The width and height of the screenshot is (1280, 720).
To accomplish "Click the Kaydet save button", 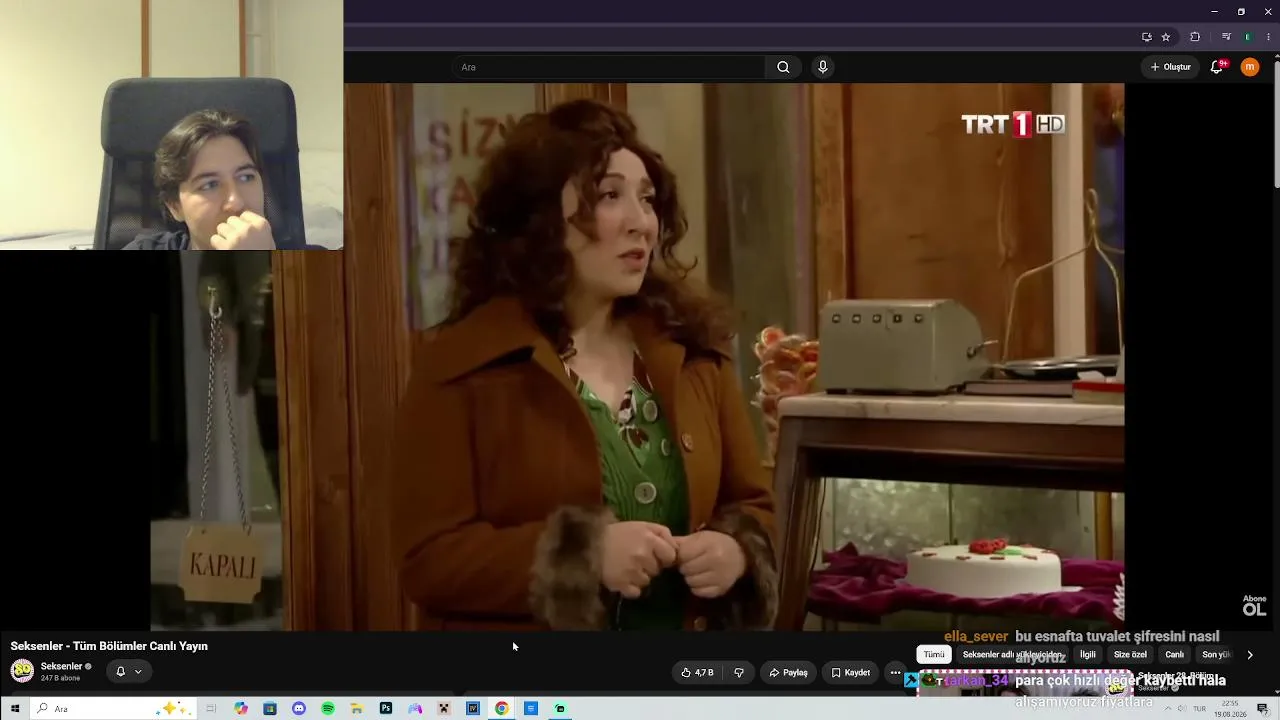I will (x=851, y=673).
